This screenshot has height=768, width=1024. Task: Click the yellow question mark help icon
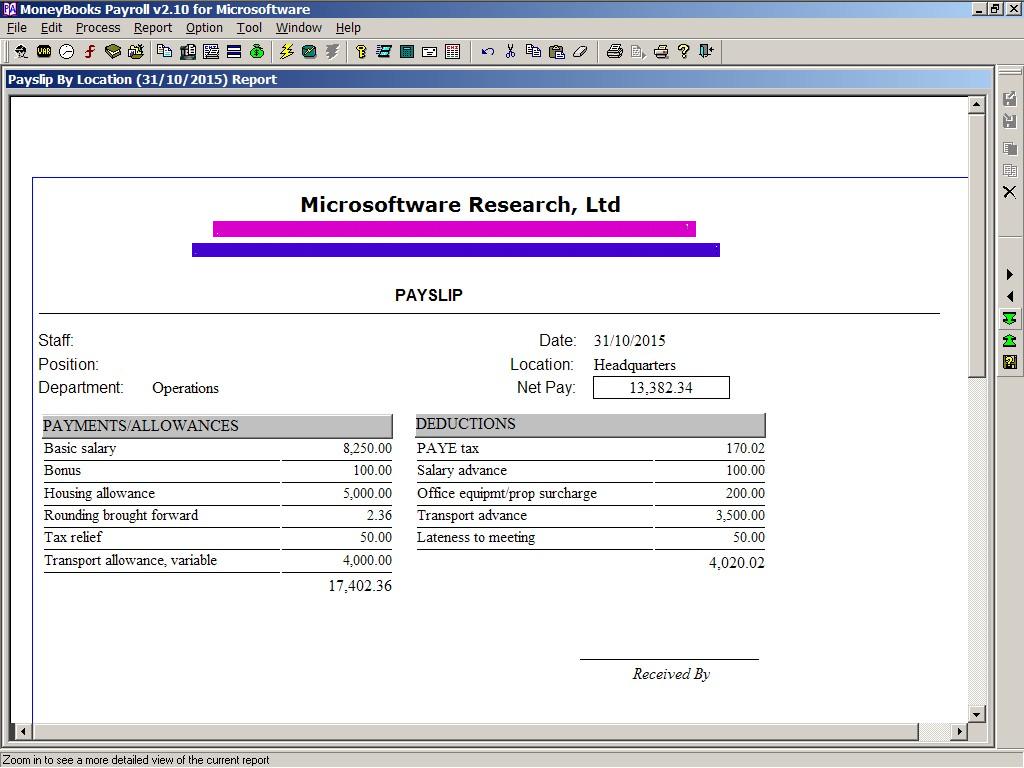684,51
